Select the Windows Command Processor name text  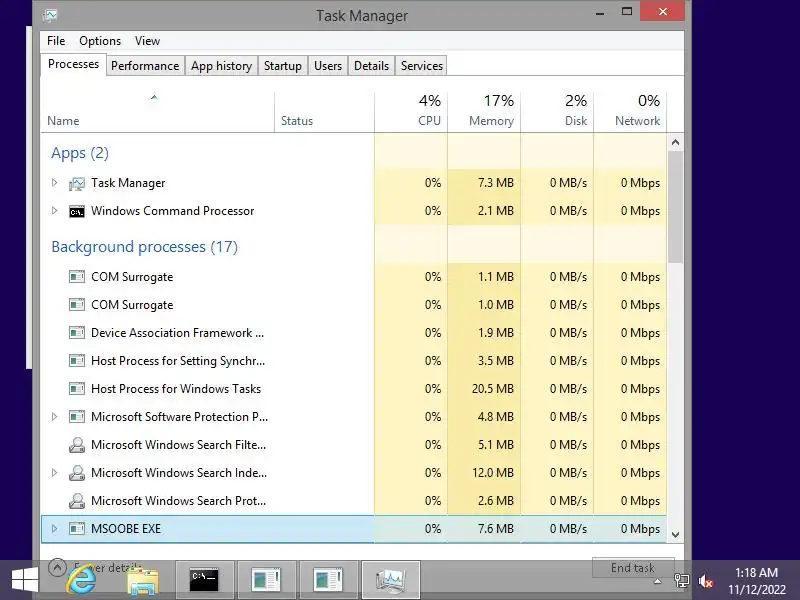point(172,211)
